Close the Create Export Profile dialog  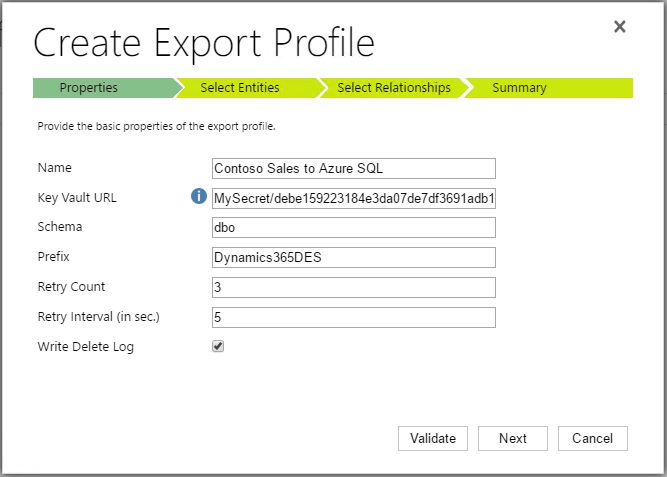[x=620, y=27]
